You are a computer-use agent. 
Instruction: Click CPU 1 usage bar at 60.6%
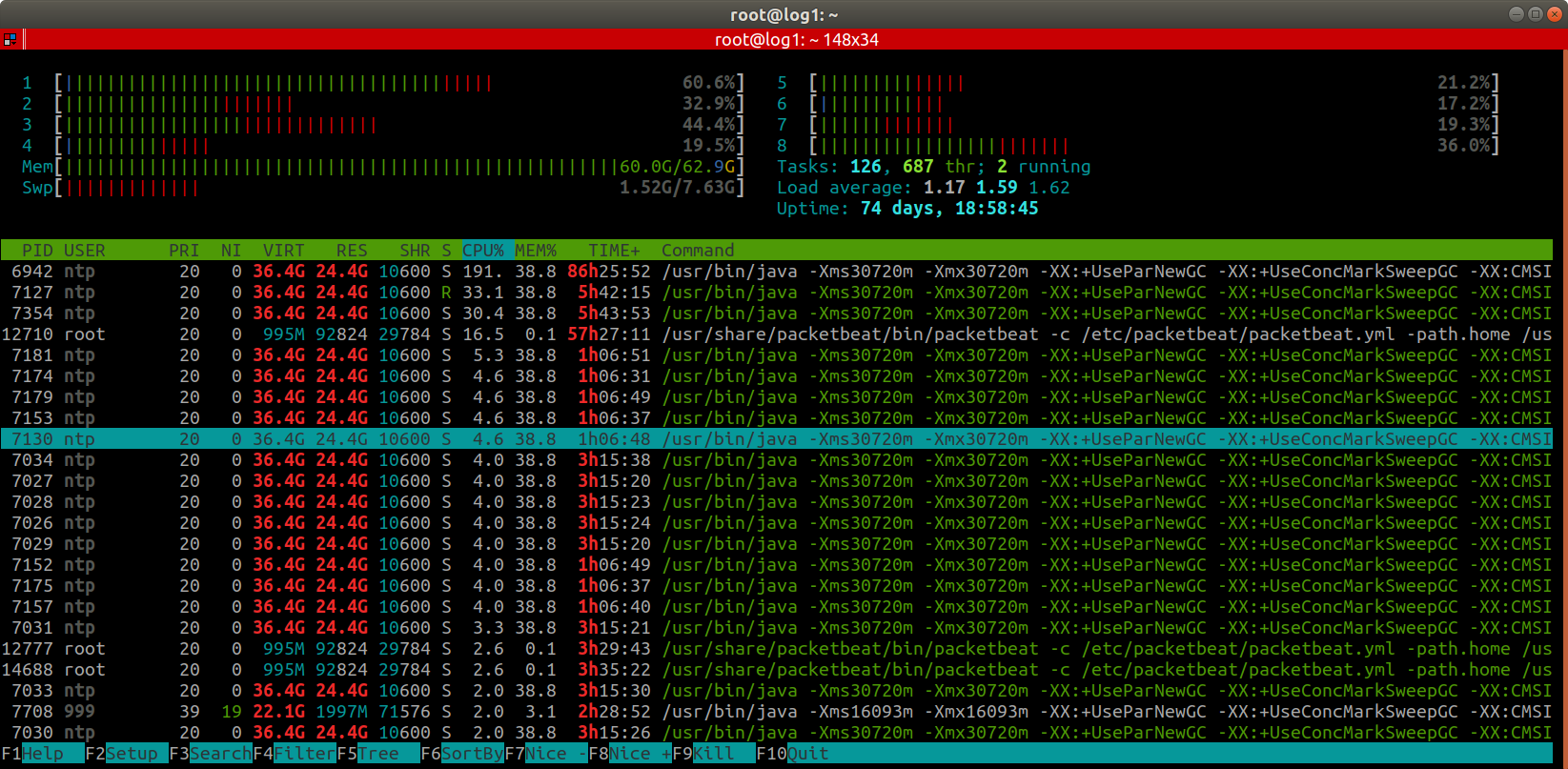399,83
